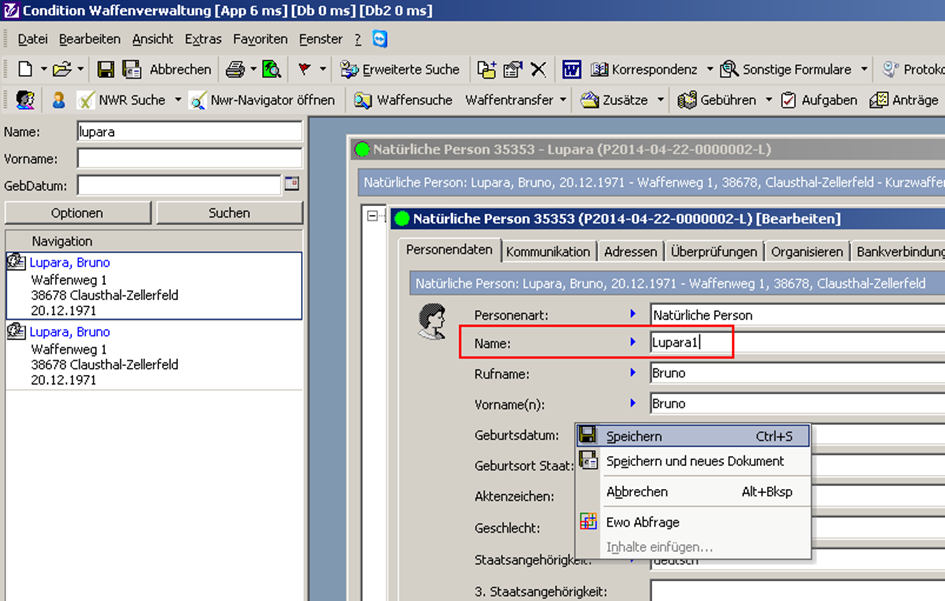Screen dimensions: 945x601
Task: Switch to the Kommunikation tab
Action: point(548,252)
